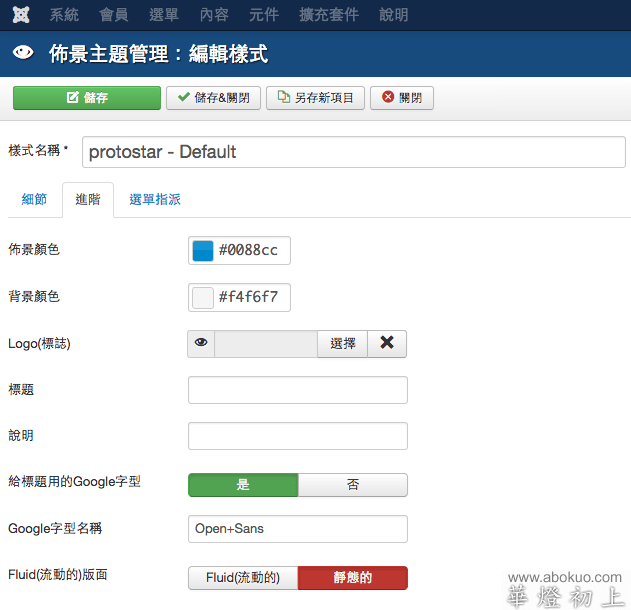
Task: Click the red 關閉 close button
Action: pos(402,98)
